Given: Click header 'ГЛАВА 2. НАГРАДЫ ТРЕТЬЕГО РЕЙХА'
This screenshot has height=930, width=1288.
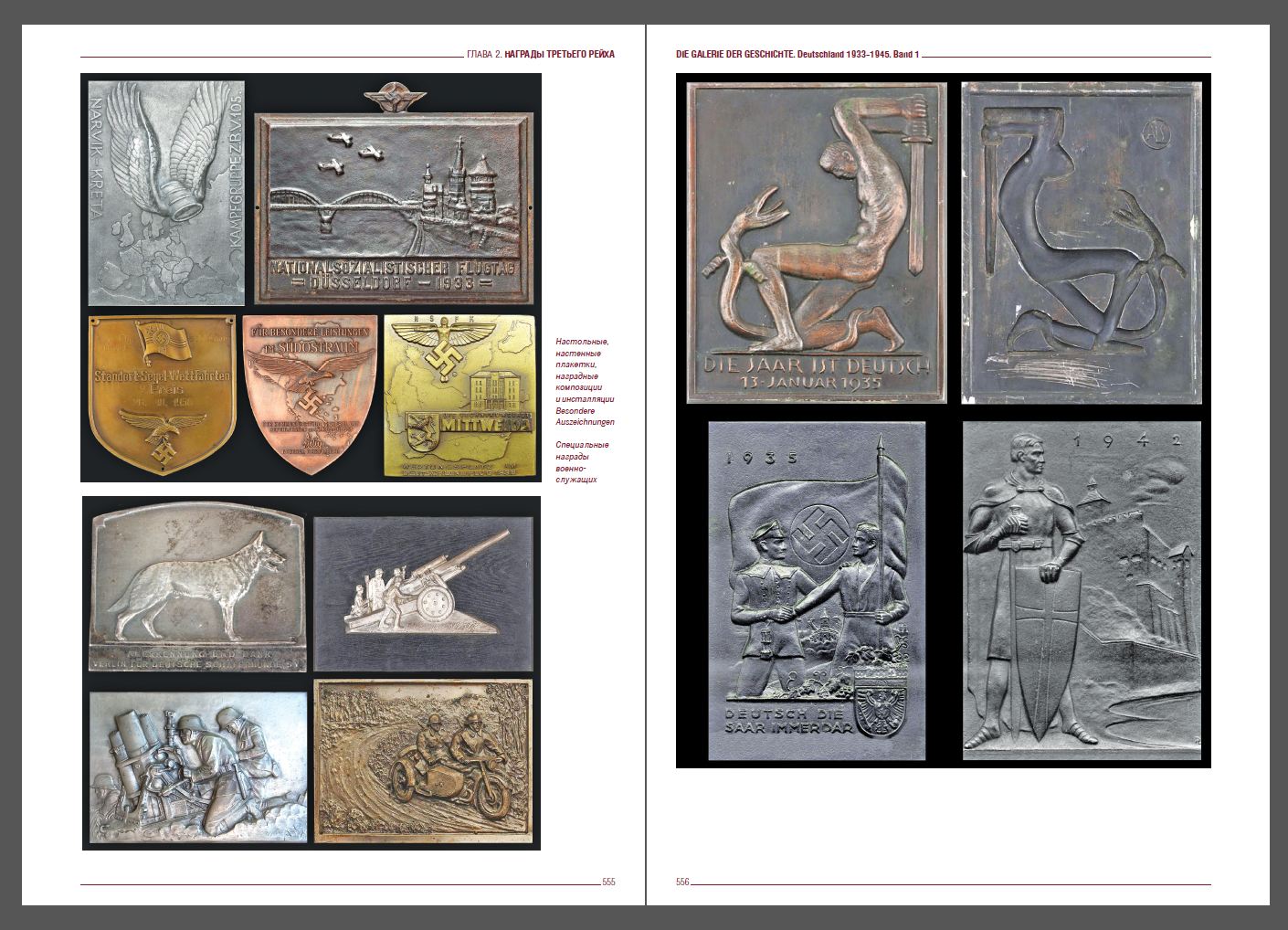Looking at the screenshot, I should click(541, 54).
